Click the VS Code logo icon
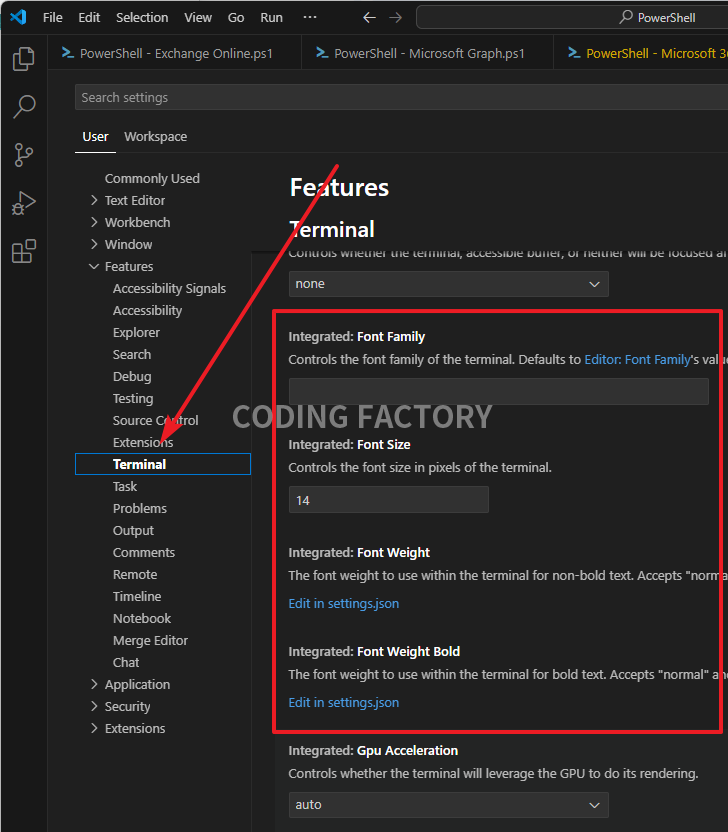 pyautogui.click(x=18, y=18)
